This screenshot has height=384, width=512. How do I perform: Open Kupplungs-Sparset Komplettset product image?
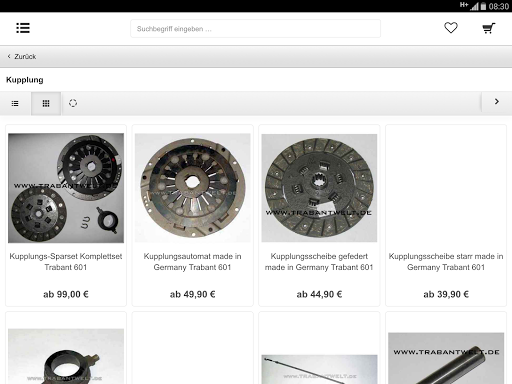[66, 188]
